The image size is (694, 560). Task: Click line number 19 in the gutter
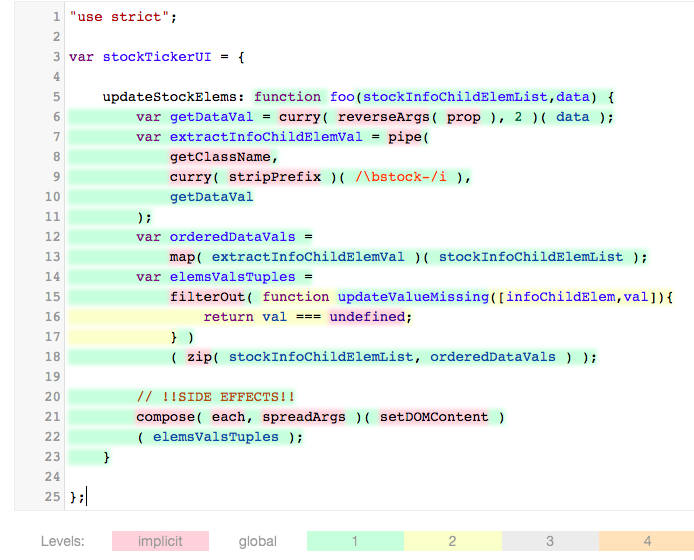(x=52, y=377)
